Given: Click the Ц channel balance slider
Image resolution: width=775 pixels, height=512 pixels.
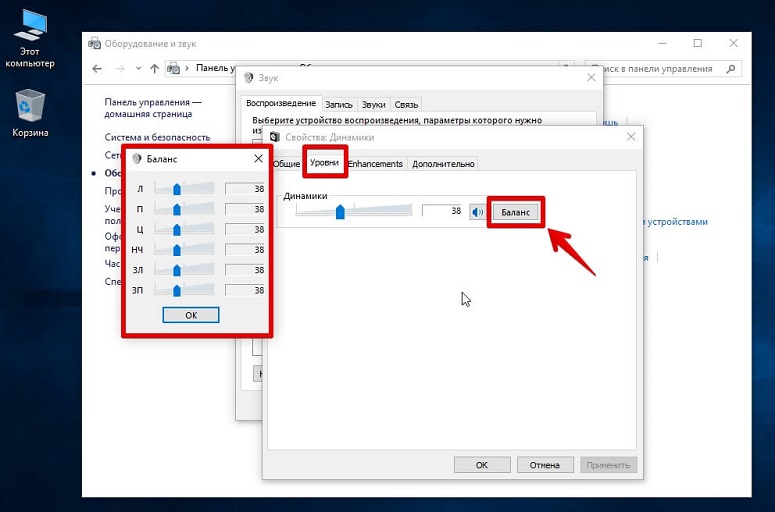Looking at the screenshot, I should [x=184, y=229].
